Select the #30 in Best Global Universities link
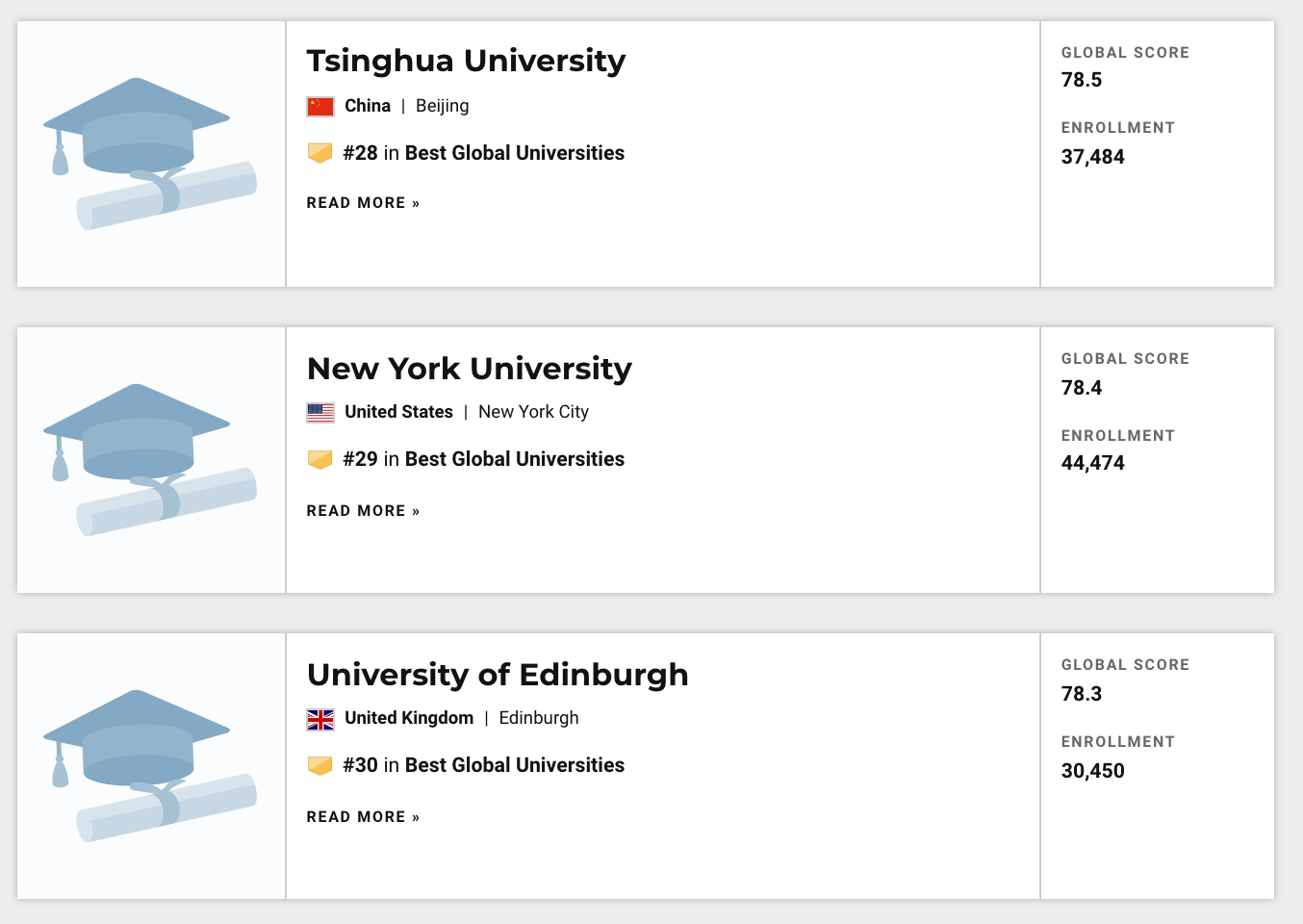1303x924 pixels. pos(484,765)
